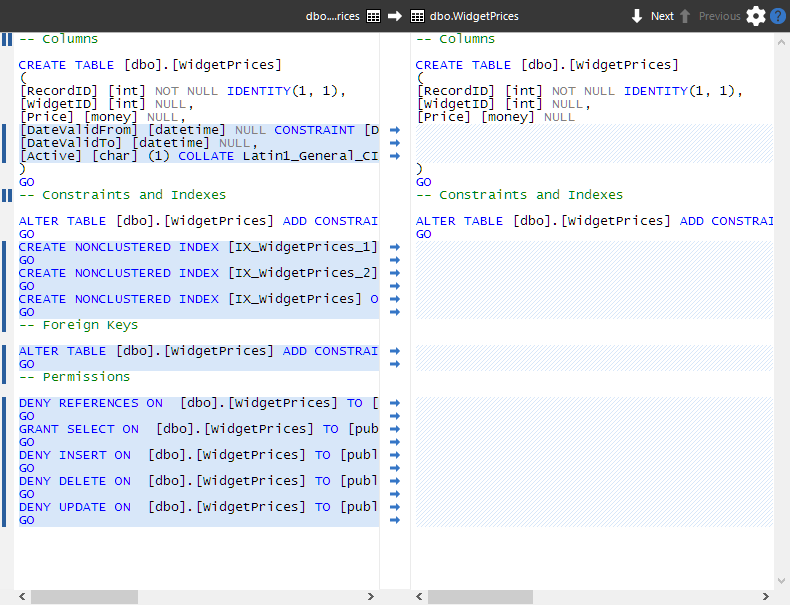Click the arrow between source and target tables
The image size is (790, 605).
[x=395, y=16]
